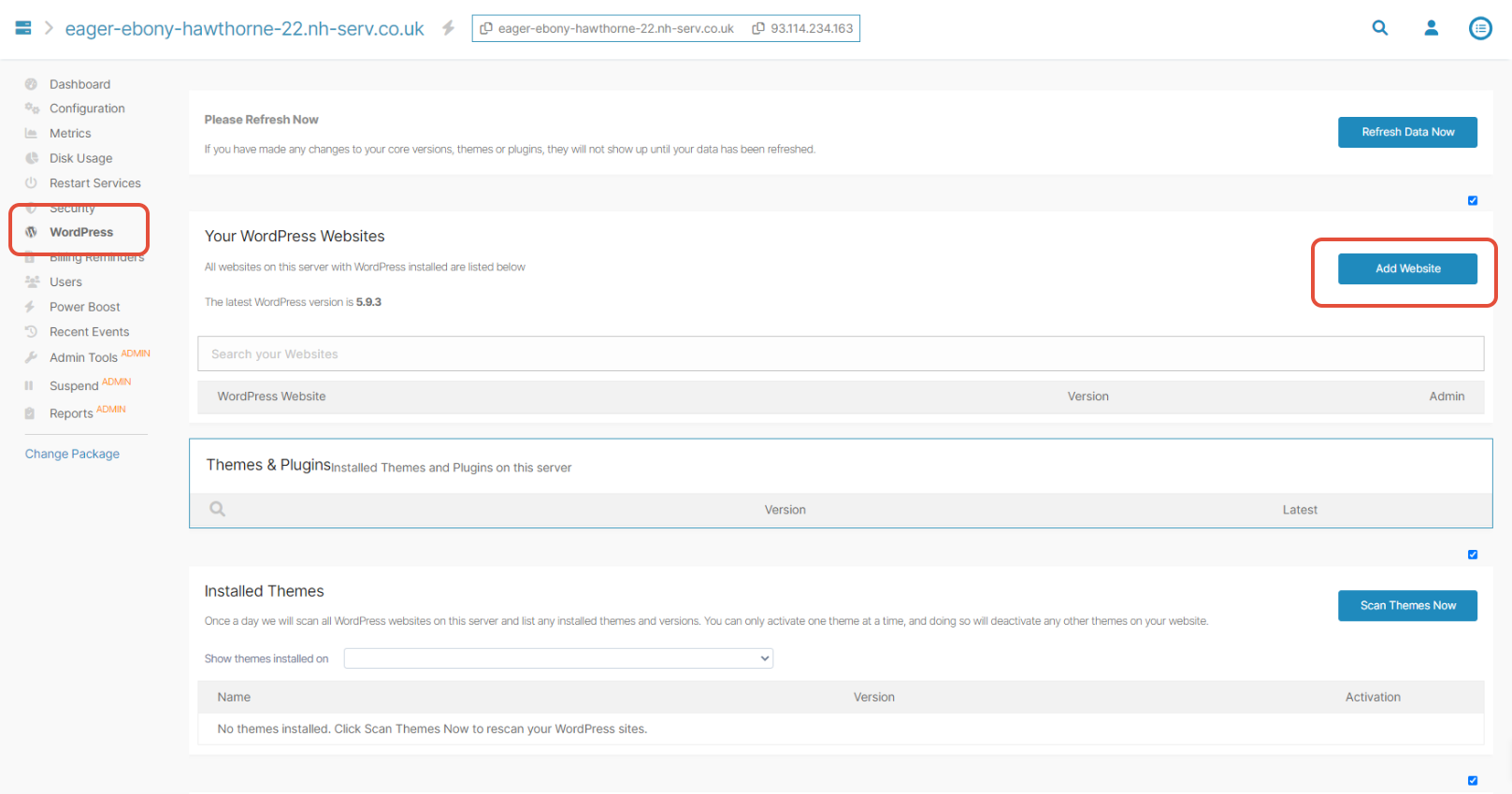Open the Configuration menu item
Image resolution: width=1512 pixels, height=794 pixels.
87,108
